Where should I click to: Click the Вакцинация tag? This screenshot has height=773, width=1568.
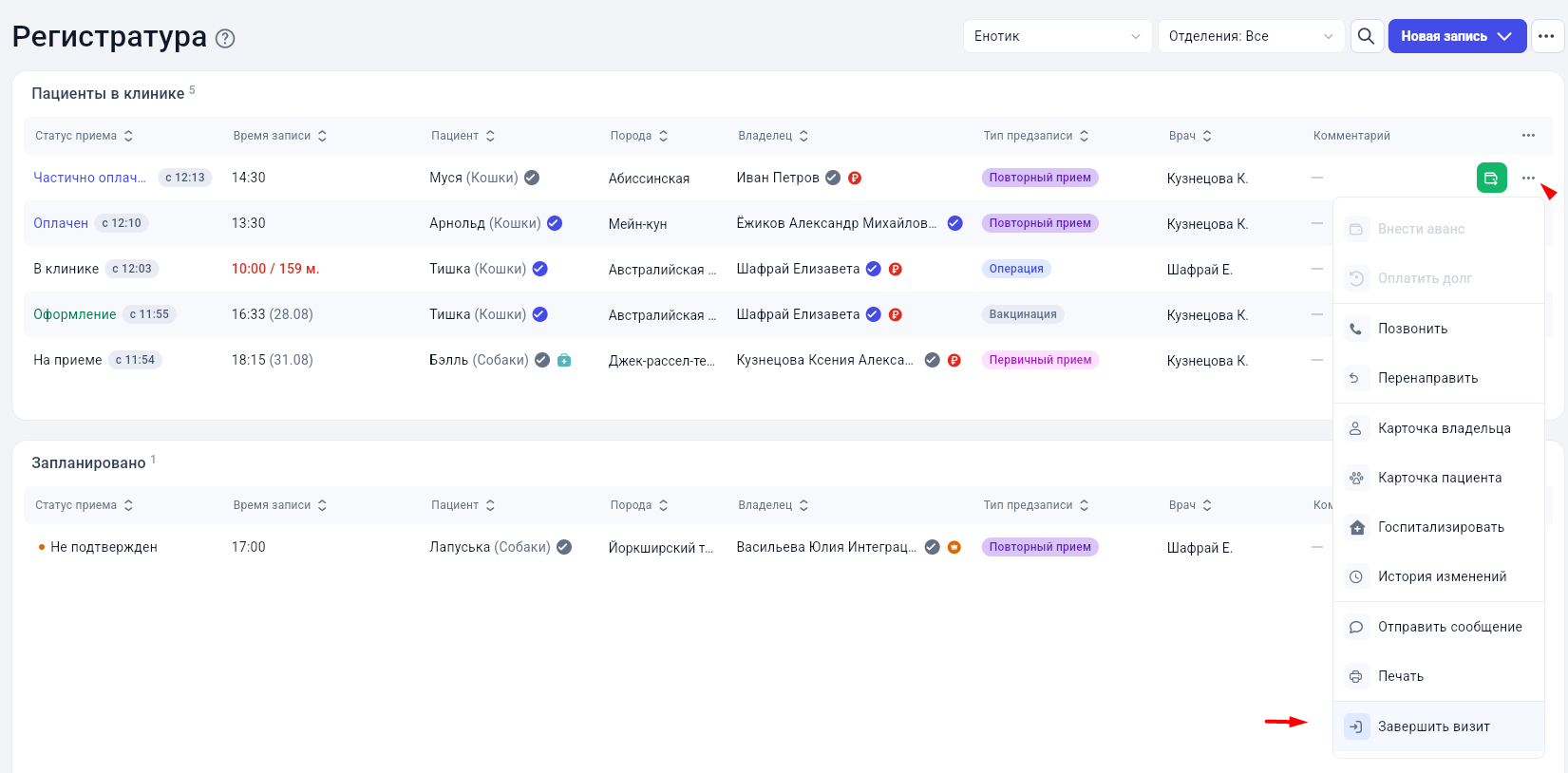(1023, 314)
